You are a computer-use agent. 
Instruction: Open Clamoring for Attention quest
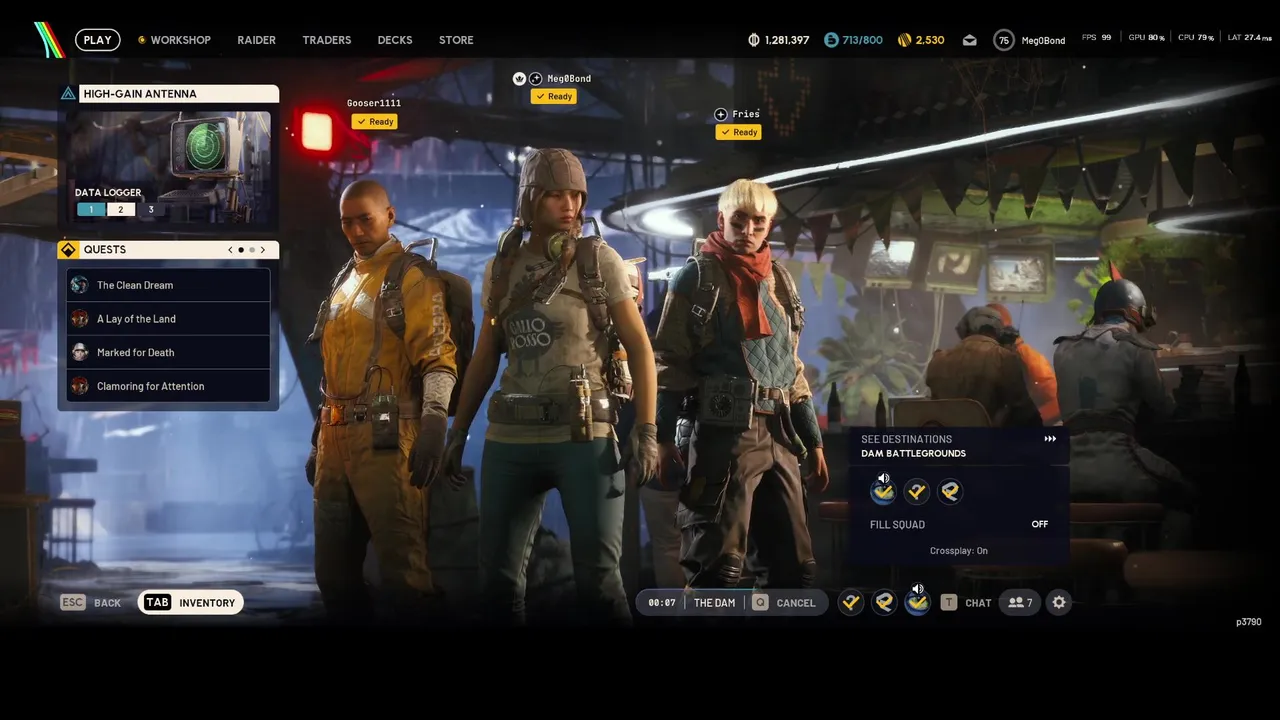(x=168, y=386)
